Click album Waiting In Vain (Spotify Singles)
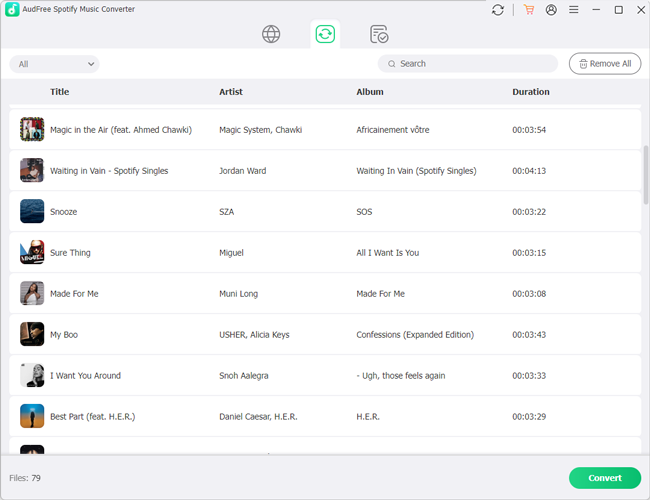This screenshot has height=500, width=650. pyautogui.click(x=416, y=171)
